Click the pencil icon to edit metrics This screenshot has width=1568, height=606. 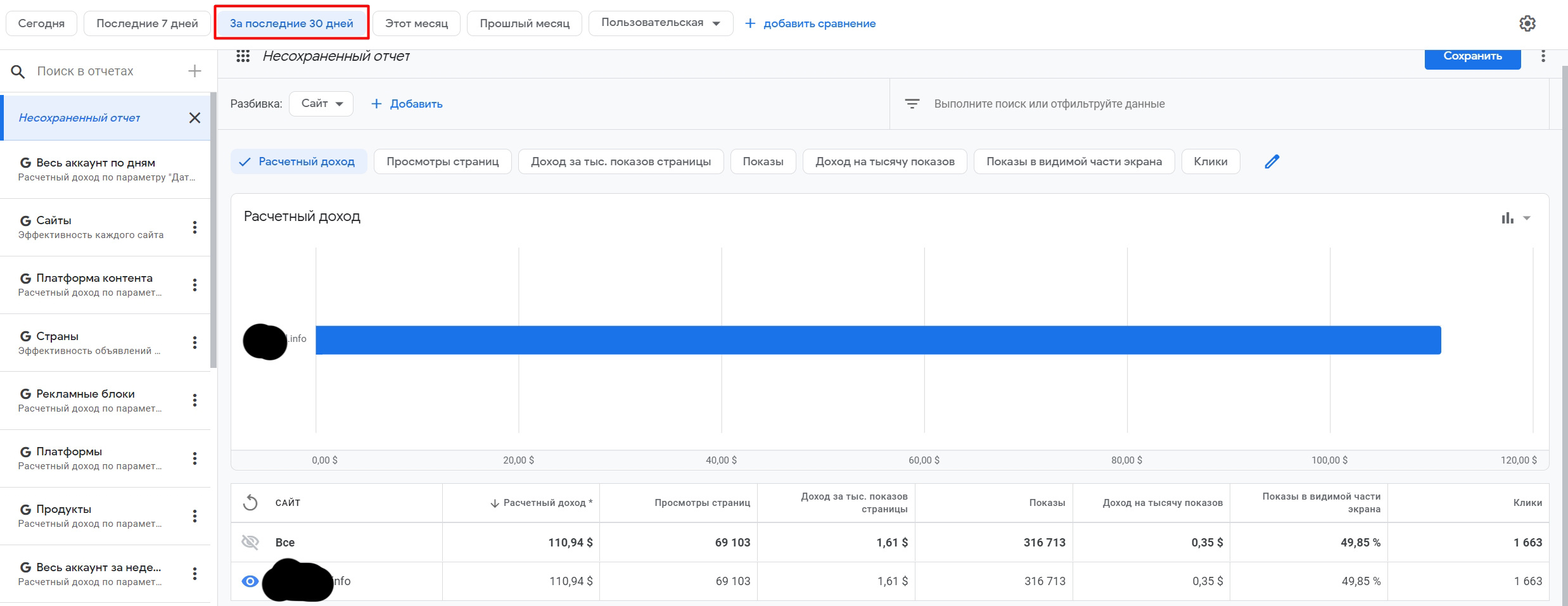coord(1272,161)
